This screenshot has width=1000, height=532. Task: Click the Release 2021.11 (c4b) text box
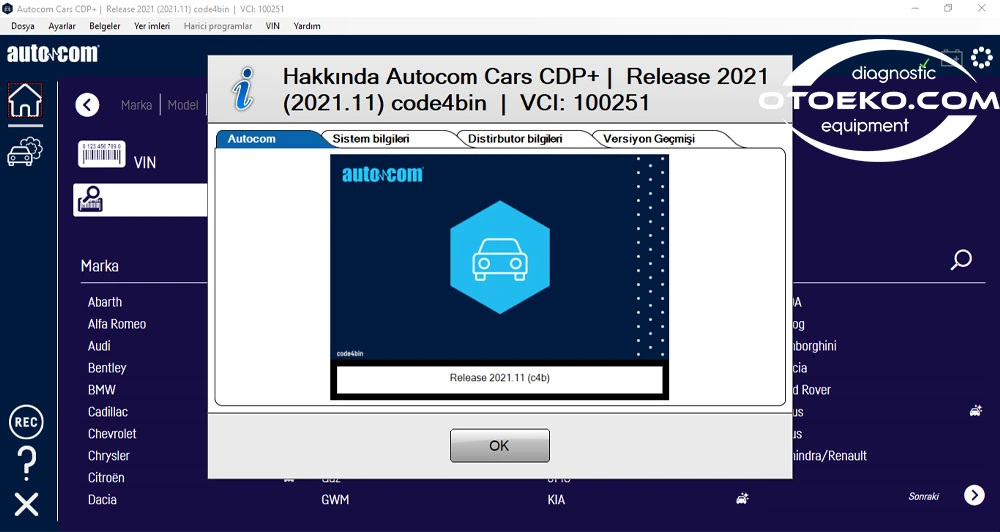point(499,378)
